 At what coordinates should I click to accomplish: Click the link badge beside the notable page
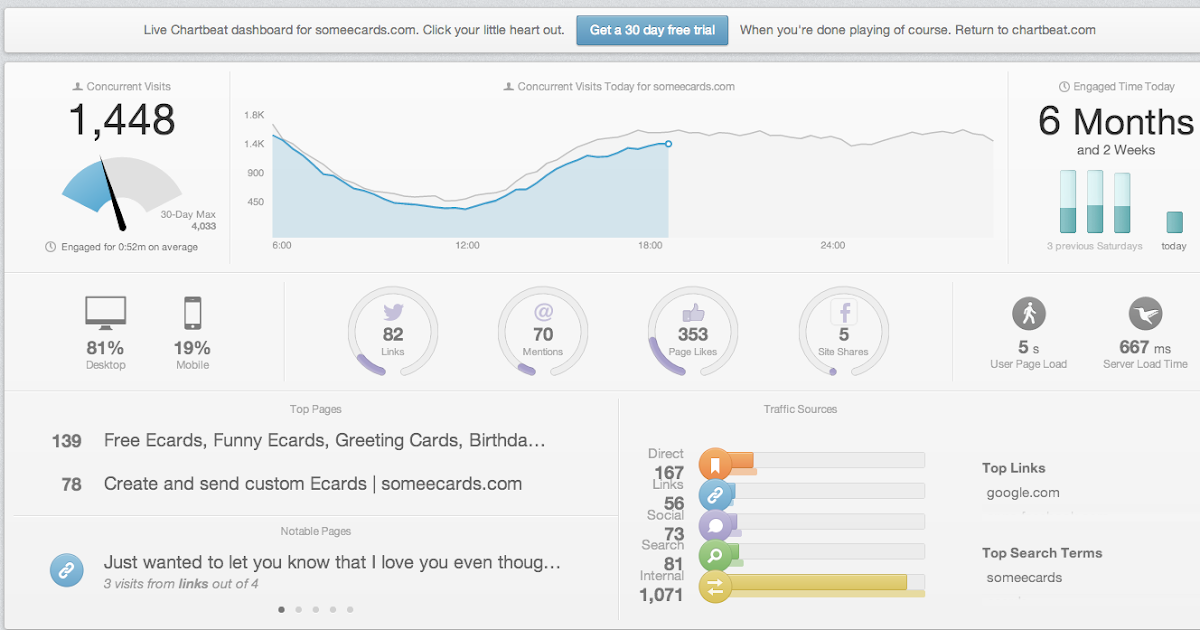[66, 571]
